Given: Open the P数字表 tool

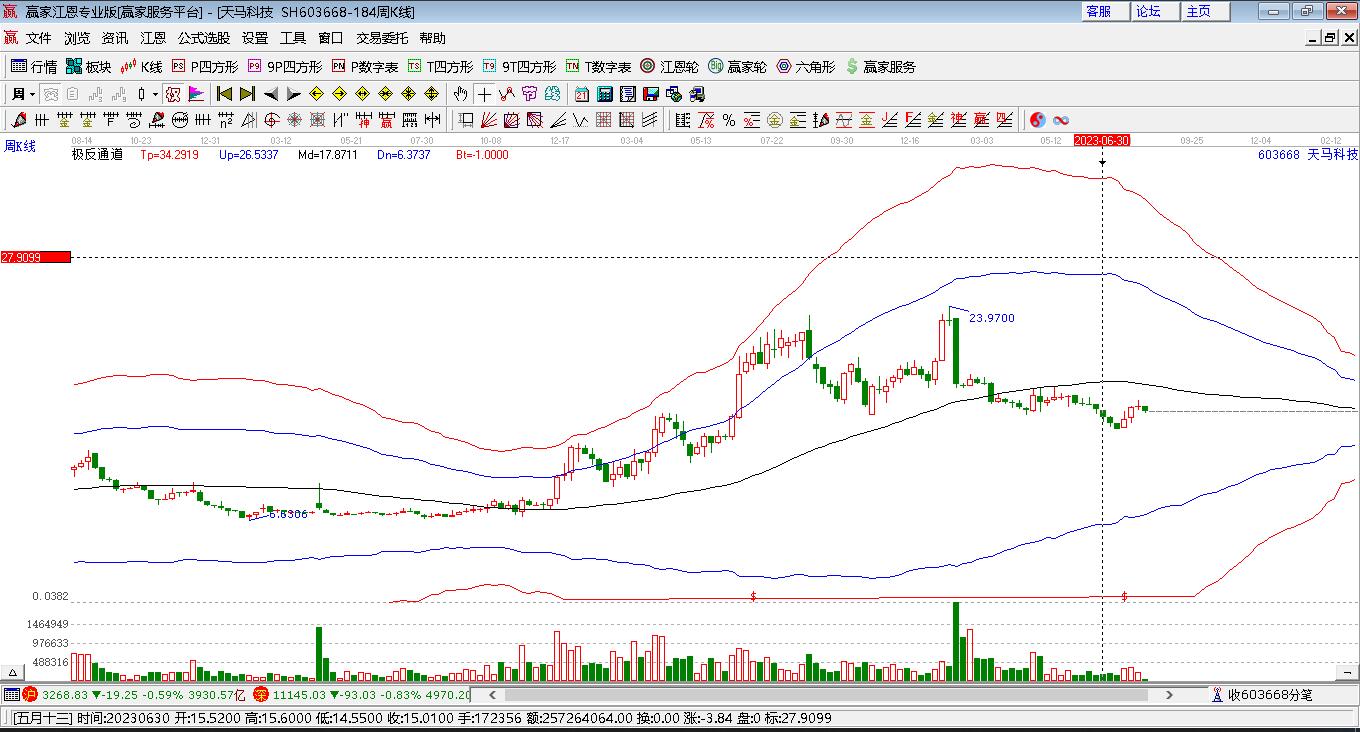Looking at the screenshot, I should click(365, 67).
